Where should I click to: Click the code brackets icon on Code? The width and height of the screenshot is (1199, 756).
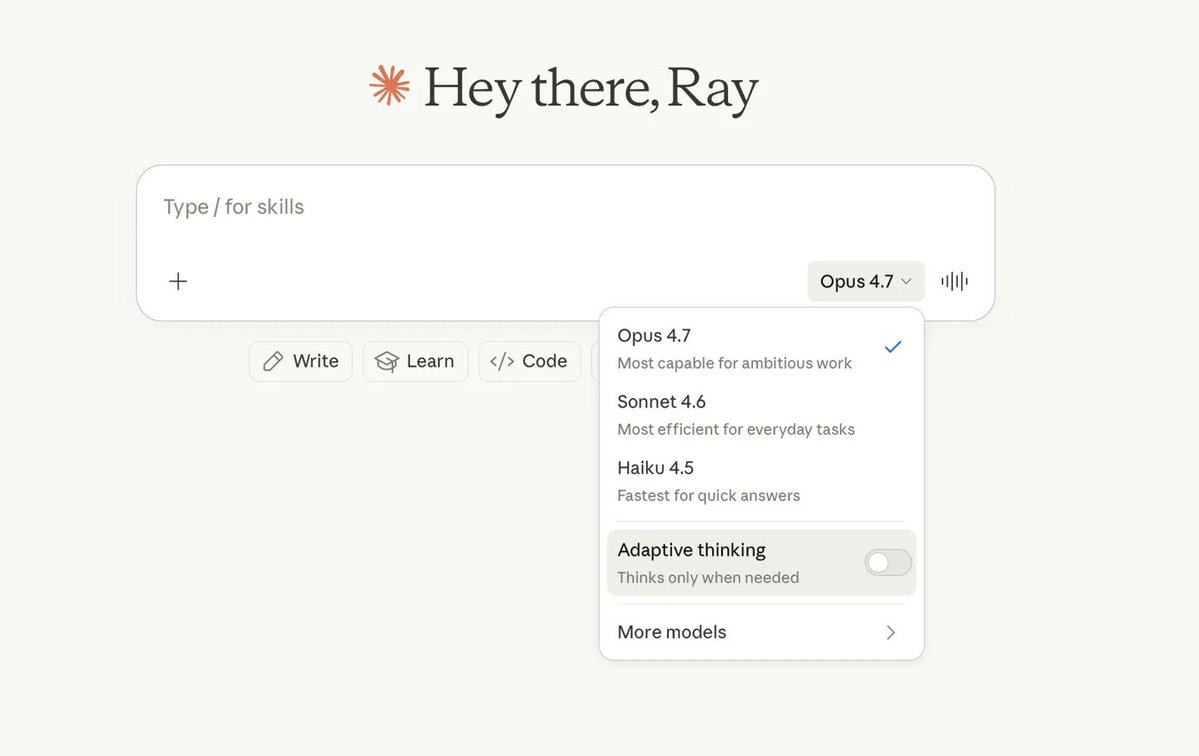click(502, 361)
